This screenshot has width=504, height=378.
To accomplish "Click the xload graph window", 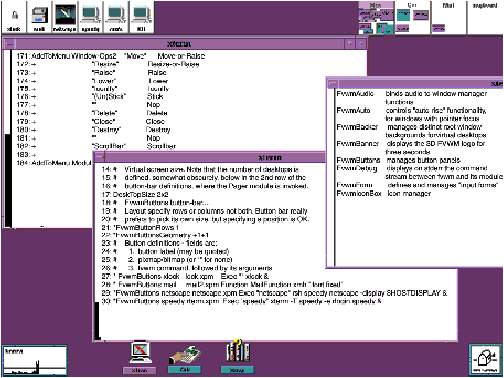I will (35, 361).
